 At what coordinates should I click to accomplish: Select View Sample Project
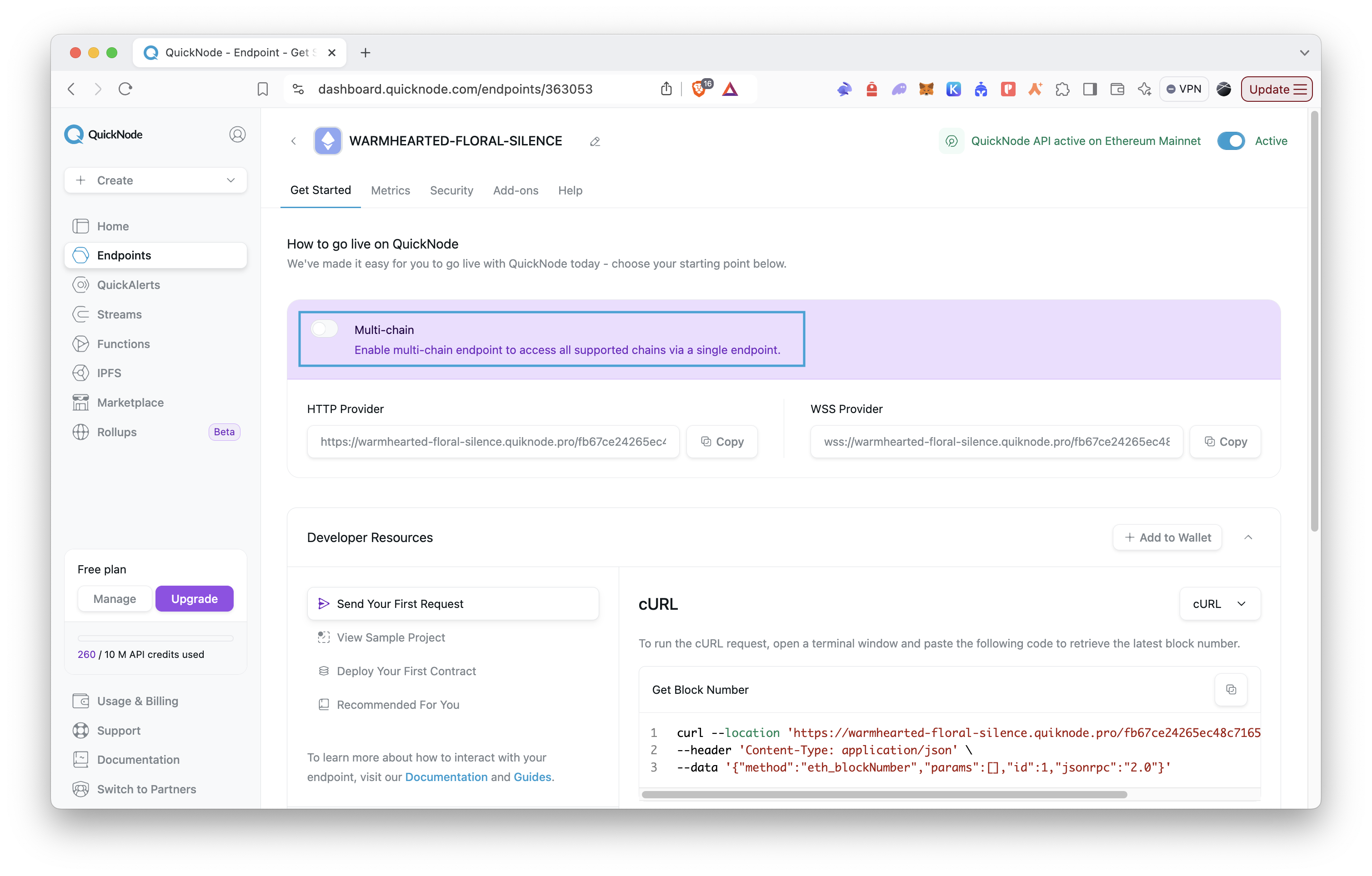[453, 637]
